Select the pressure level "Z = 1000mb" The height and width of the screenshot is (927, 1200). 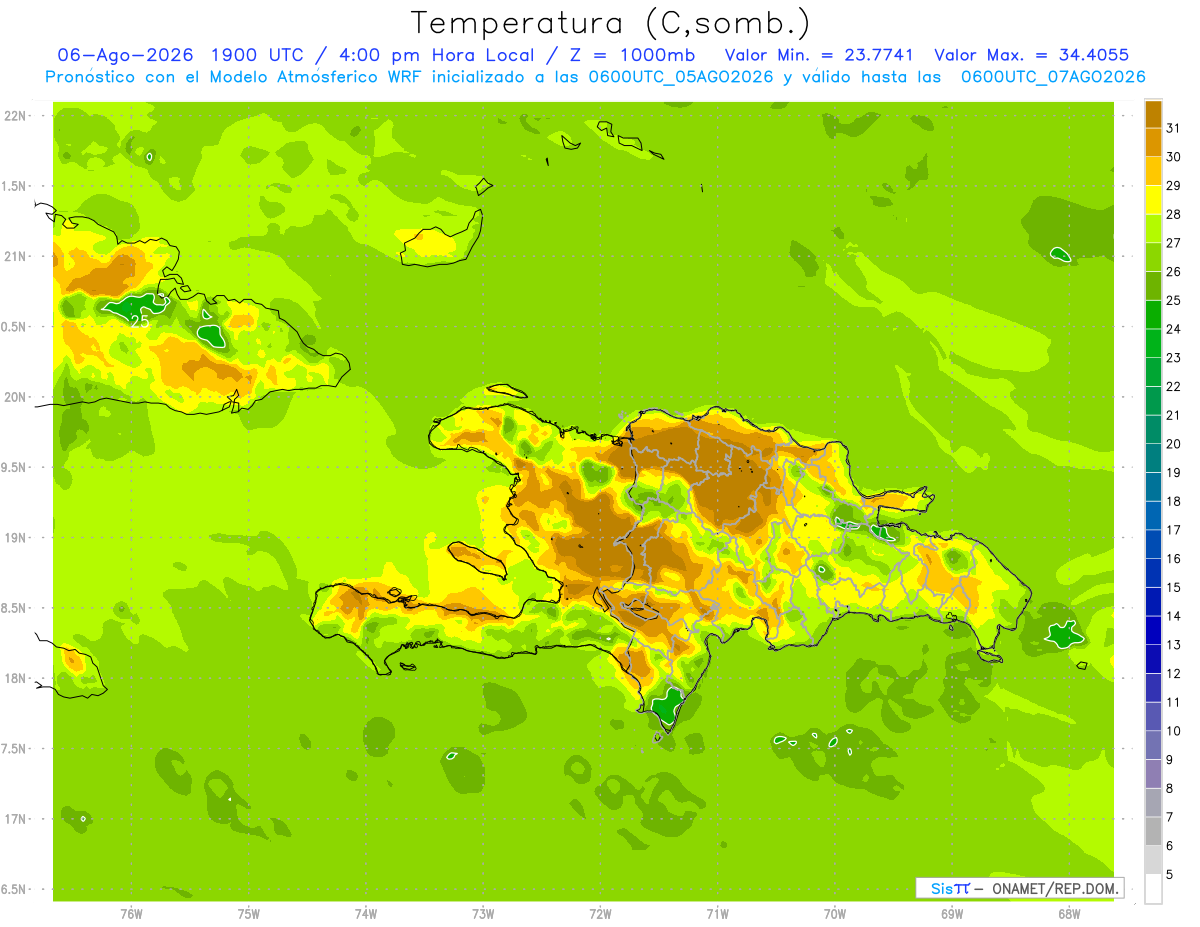point(631,55)
